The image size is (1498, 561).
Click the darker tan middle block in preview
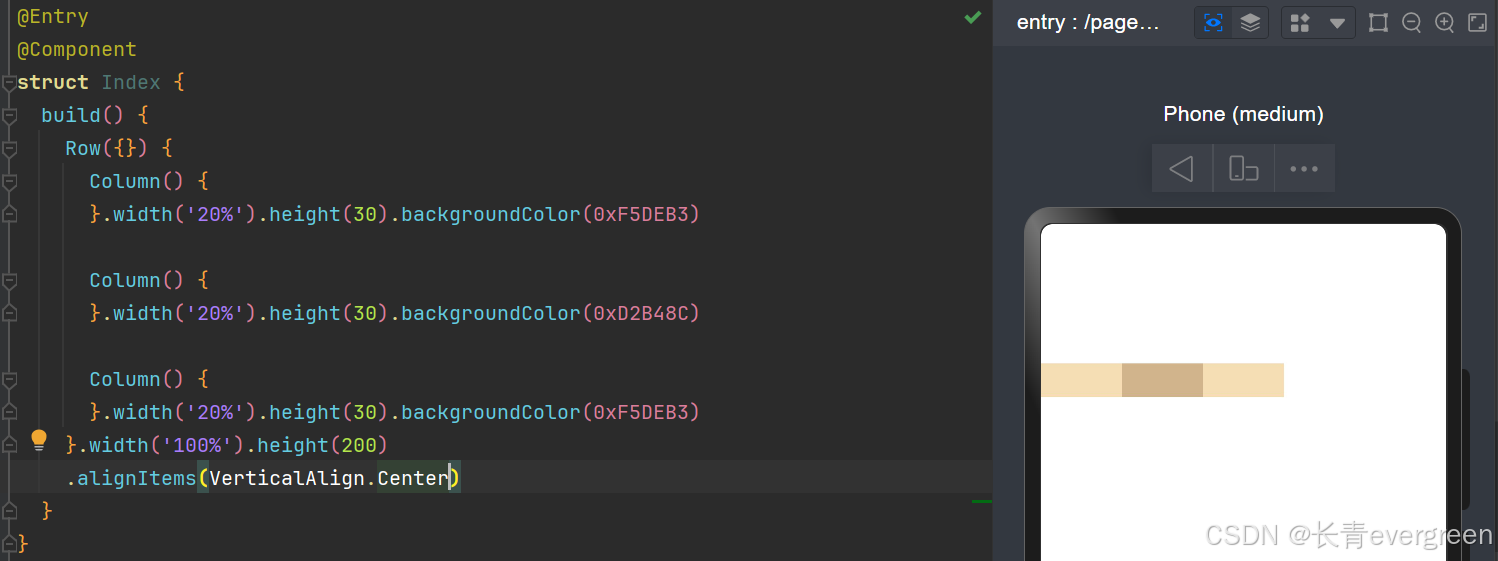point(1162,380)
